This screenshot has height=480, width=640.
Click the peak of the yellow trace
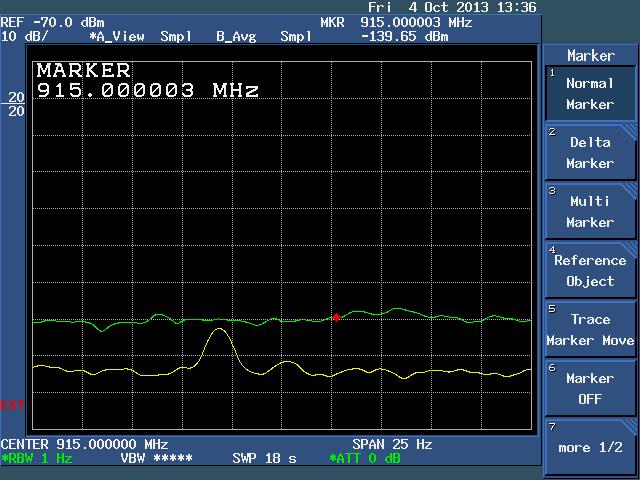[x=220, y=329]
